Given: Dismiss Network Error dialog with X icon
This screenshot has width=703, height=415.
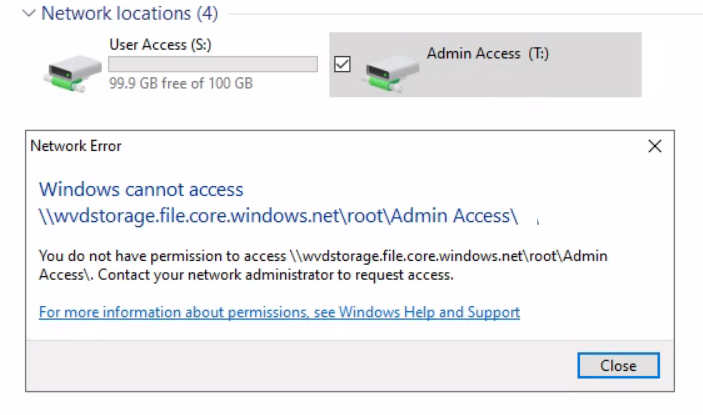Looking at the screenshot, I should click(655, 146).
